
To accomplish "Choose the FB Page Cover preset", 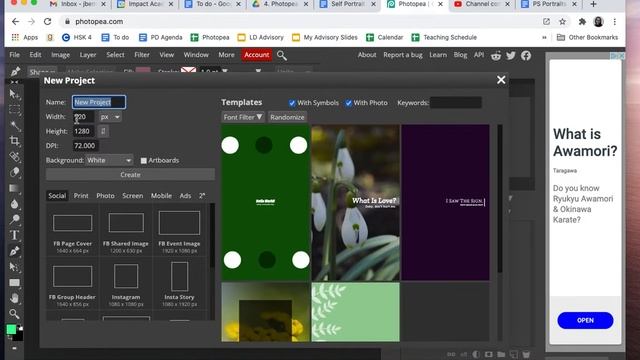I will point(72,230).
